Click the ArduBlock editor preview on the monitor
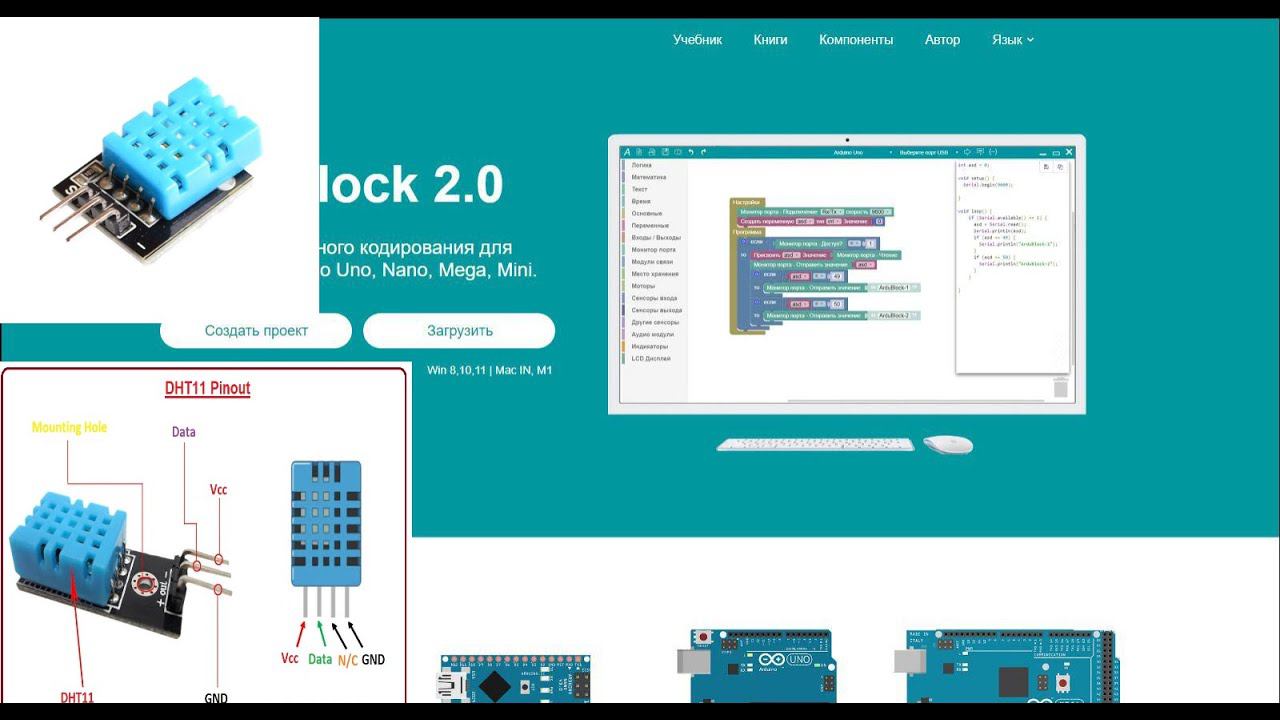 [847, 274]
